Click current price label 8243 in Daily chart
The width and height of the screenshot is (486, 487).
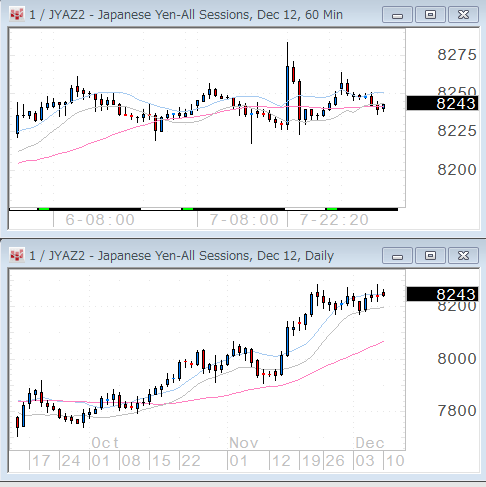coord(442,294)
